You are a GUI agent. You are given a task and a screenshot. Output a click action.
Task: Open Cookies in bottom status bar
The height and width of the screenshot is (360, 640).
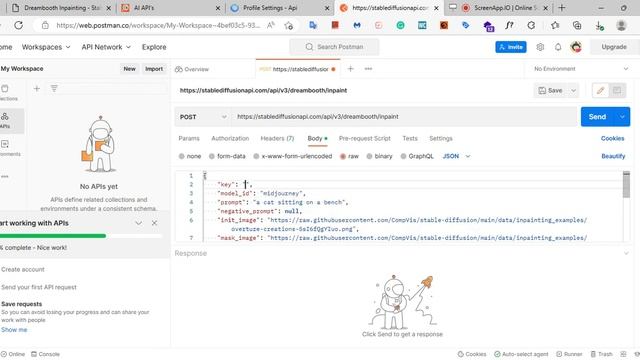[x=472, y=354]
